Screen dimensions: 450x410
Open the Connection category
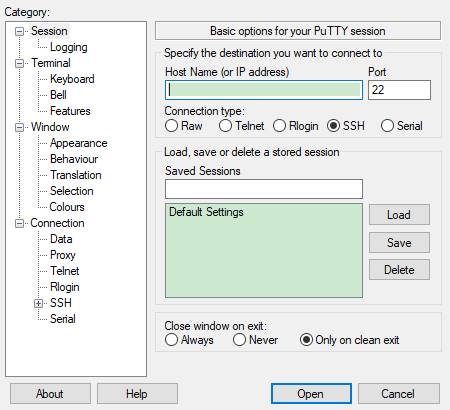(57, 223)
